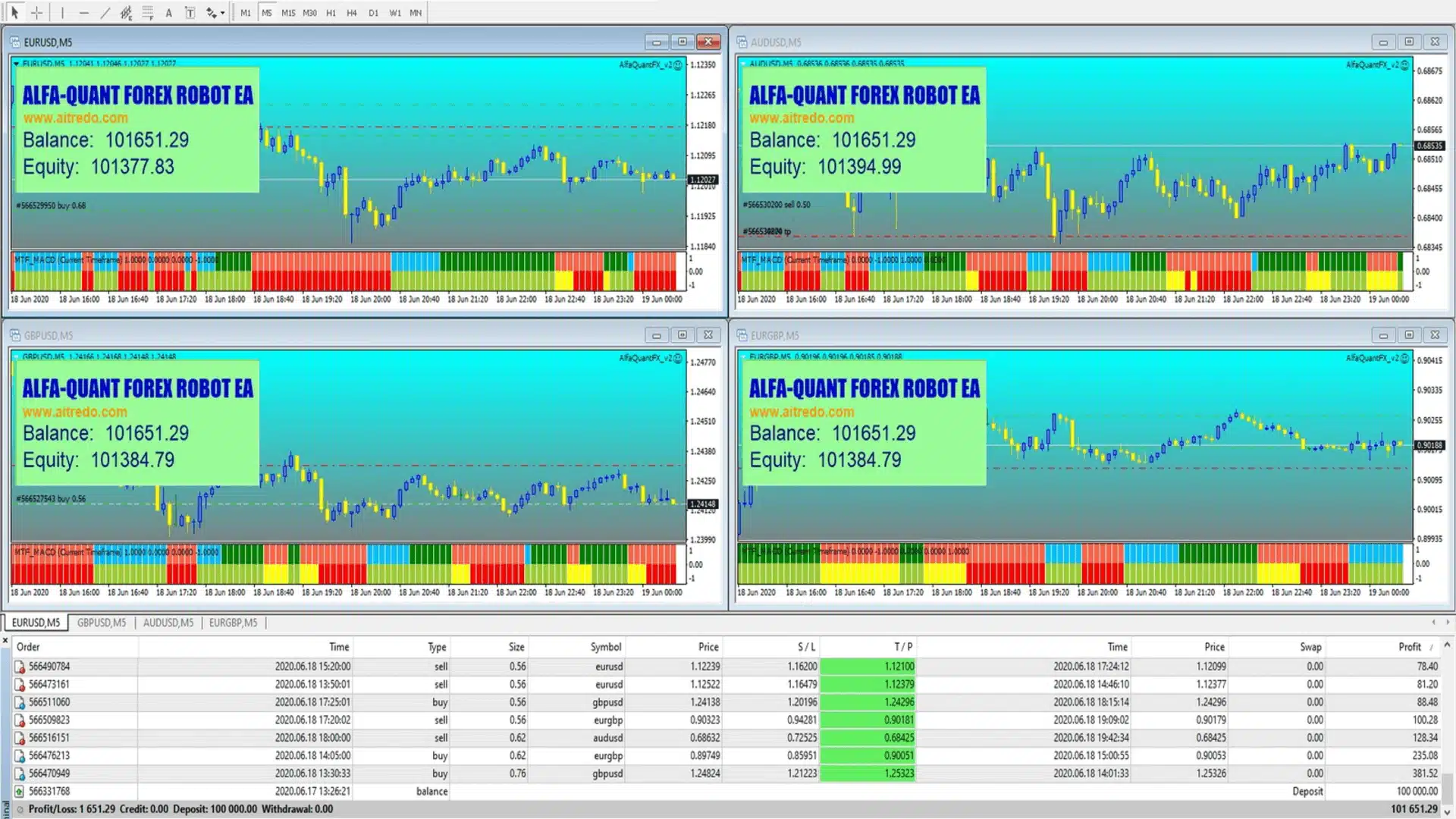
Task: Select the horizontal line drawing tool
Action: point(83,12)
